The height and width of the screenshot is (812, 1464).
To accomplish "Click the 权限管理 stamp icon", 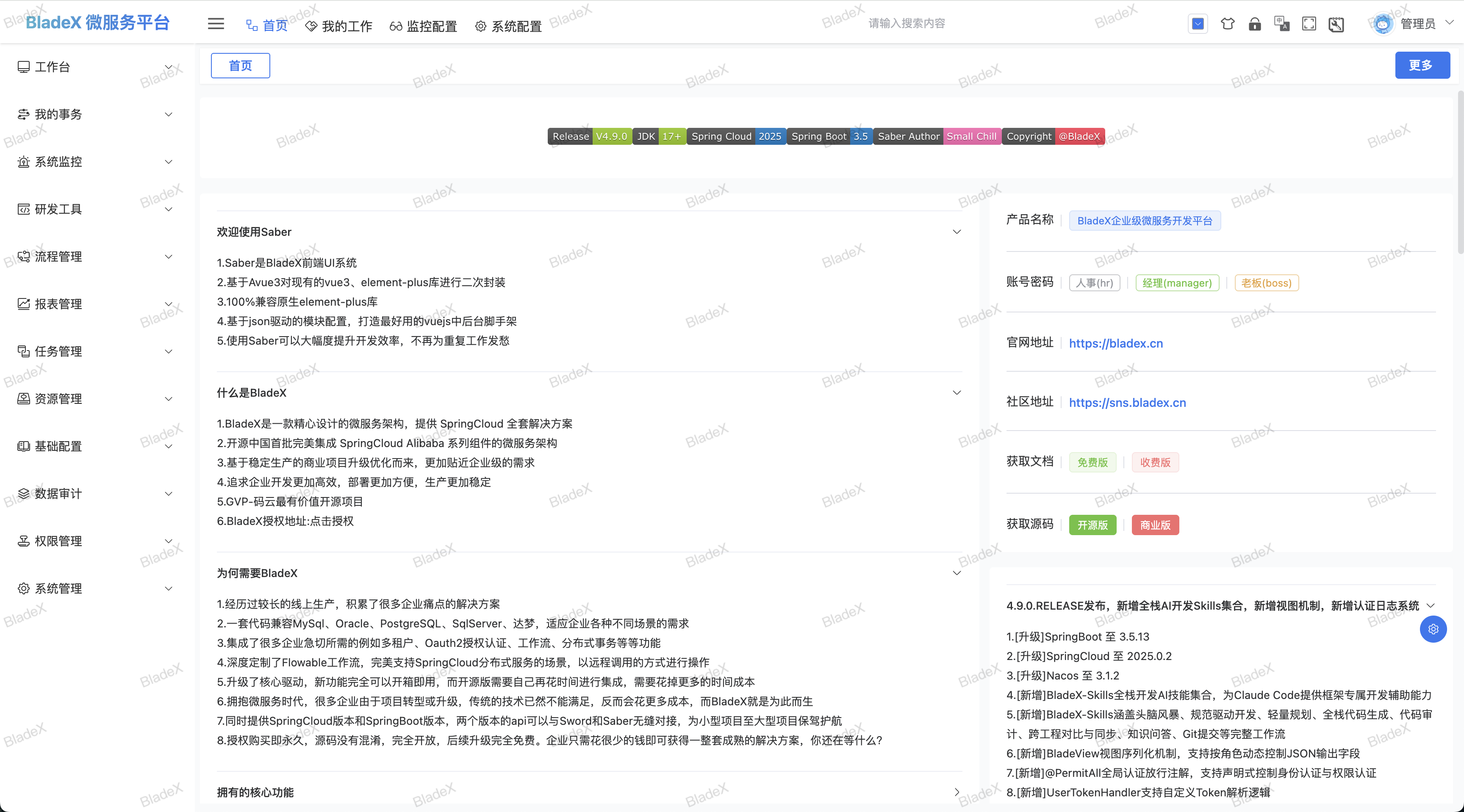I will point(23,541).
